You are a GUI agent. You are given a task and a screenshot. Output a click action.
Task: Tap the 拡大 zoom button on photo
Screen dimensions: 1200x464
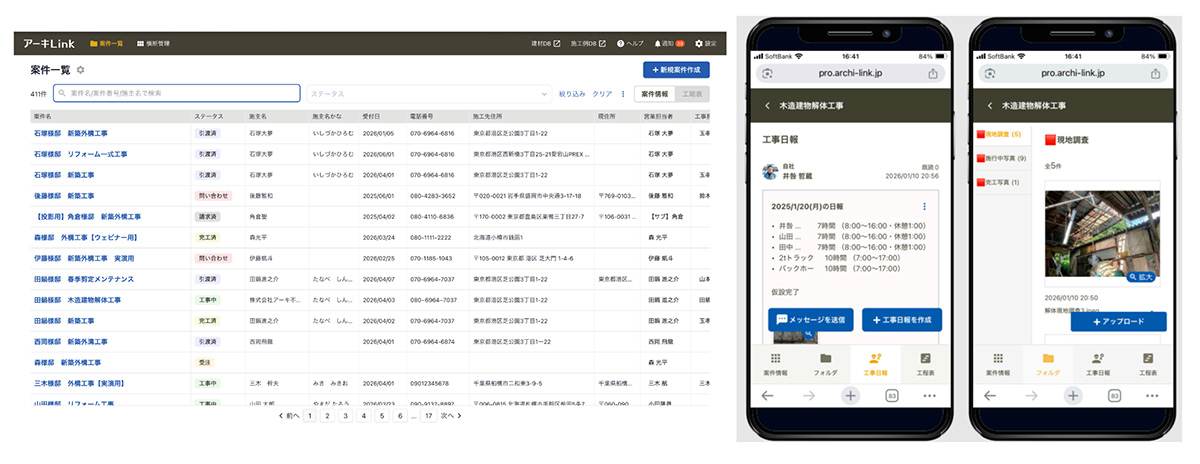coord(1139,275)
